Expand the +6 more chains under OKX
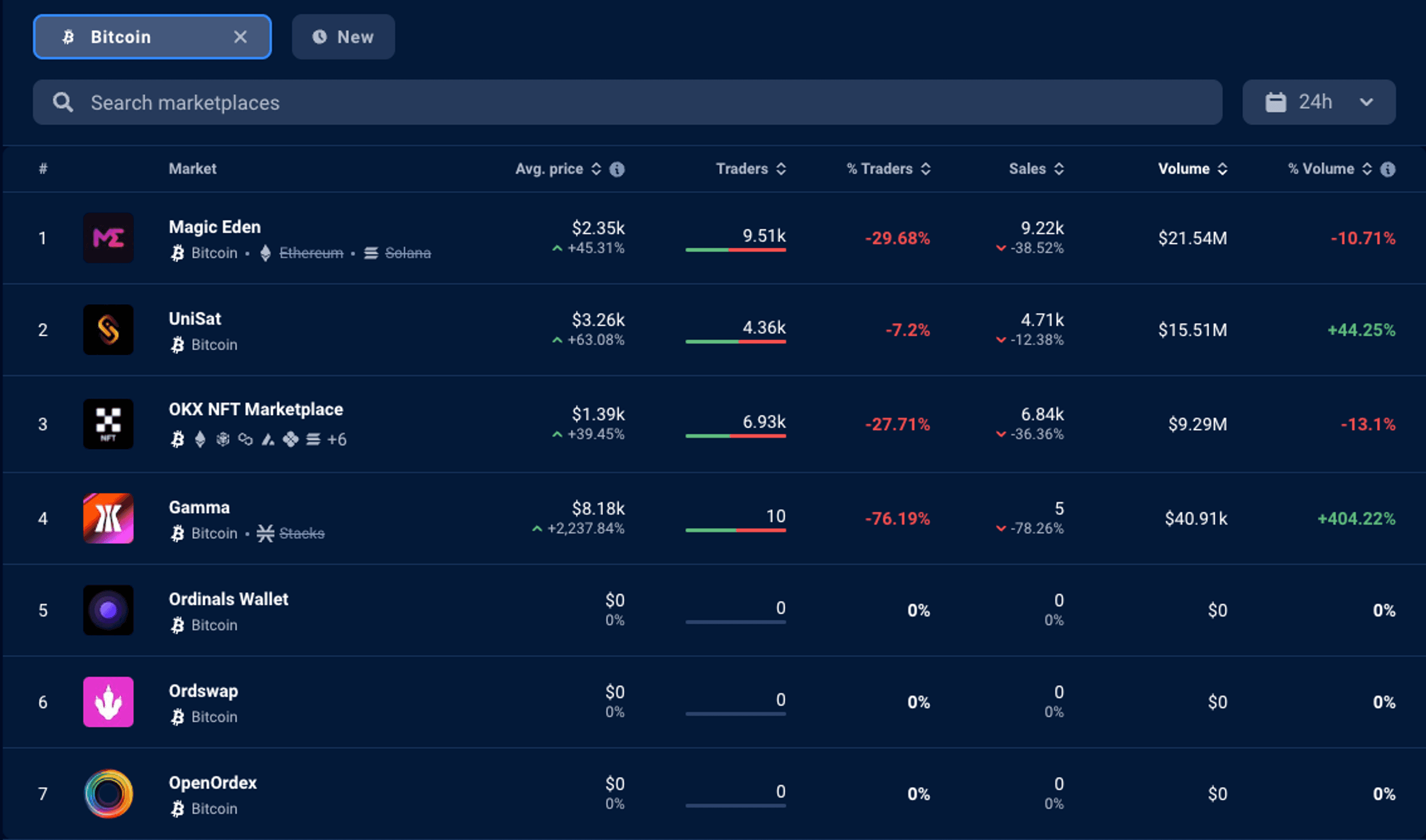The width and height of the screenshot is (1426, 840). click(336, 439)
